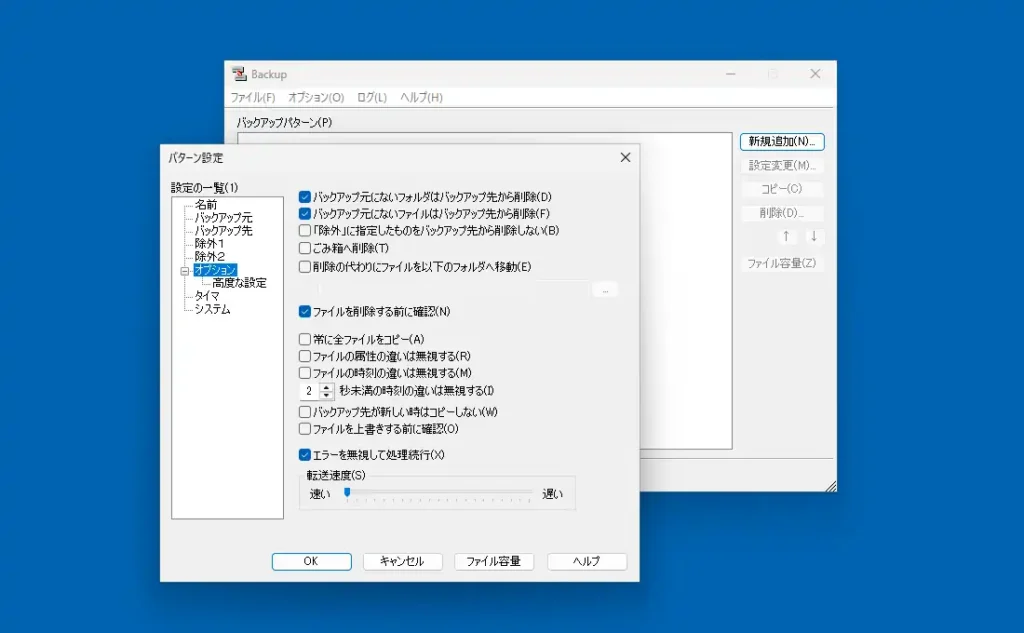Click the Backup app icon in the title bar

[x=240, y=73]
